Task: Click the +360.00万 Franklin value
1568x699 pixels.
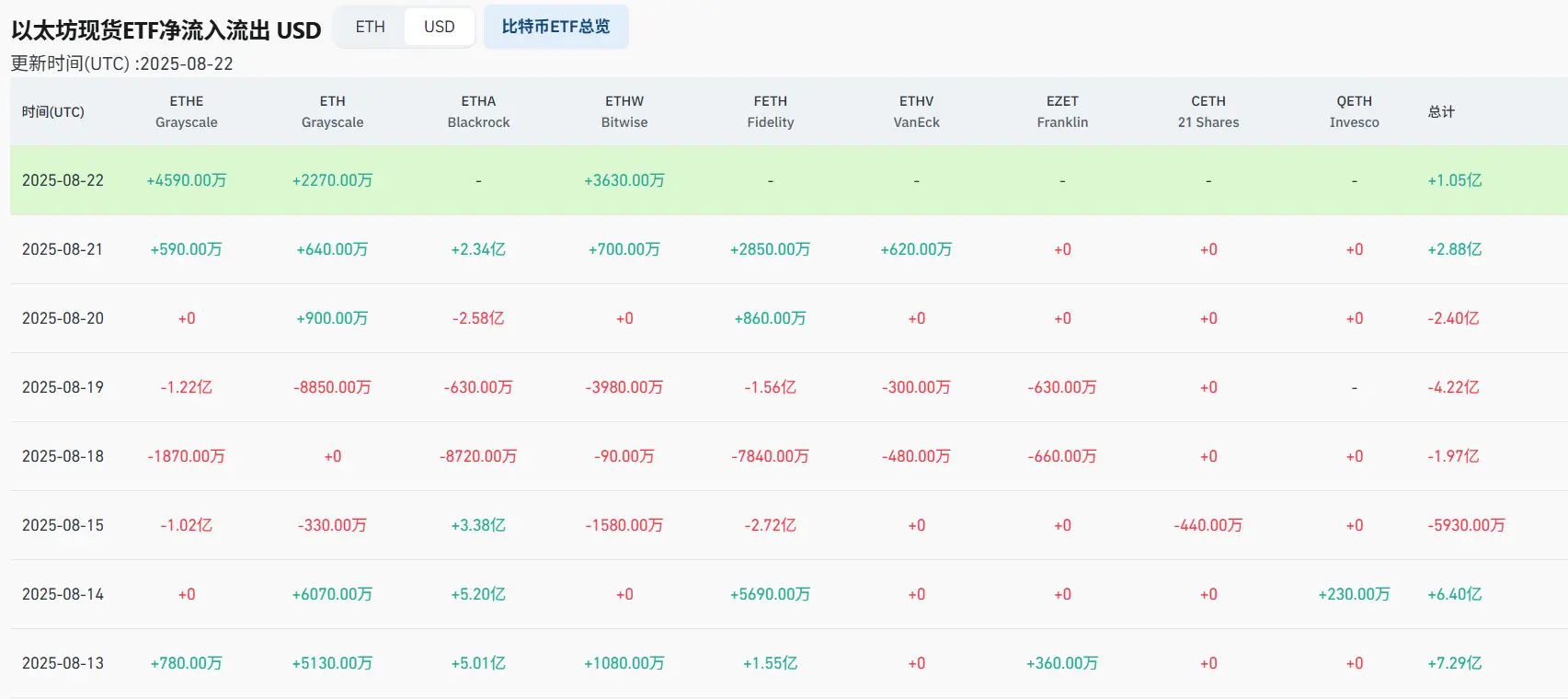Action: 1062,663
